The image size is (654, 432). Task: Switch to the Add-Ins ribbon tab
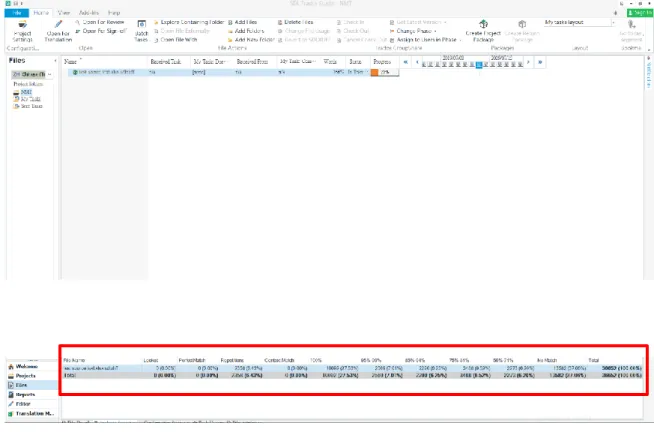coord(89,13)
